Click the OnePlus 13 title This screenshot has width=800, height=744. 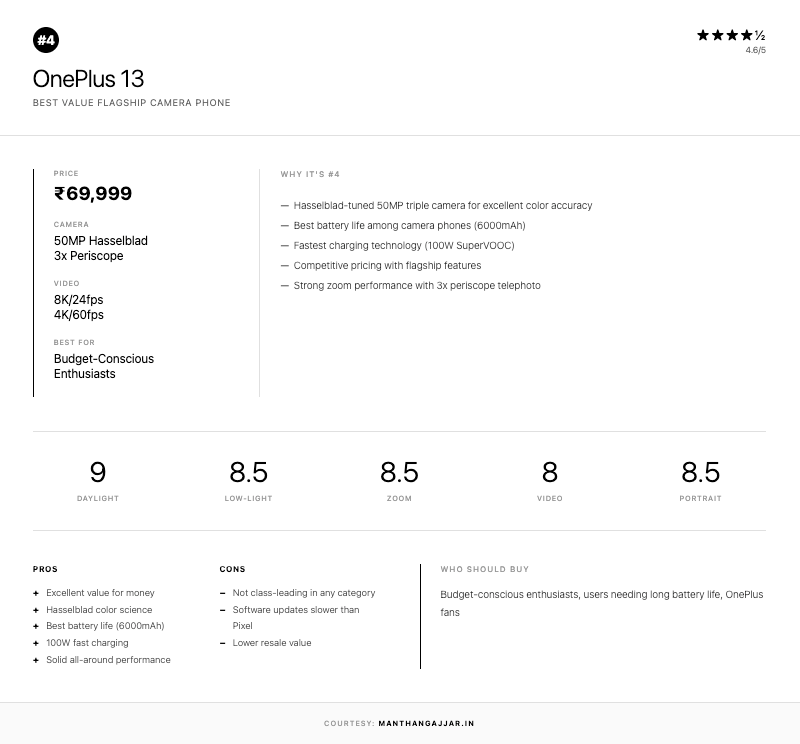click(x=89, y=79)
